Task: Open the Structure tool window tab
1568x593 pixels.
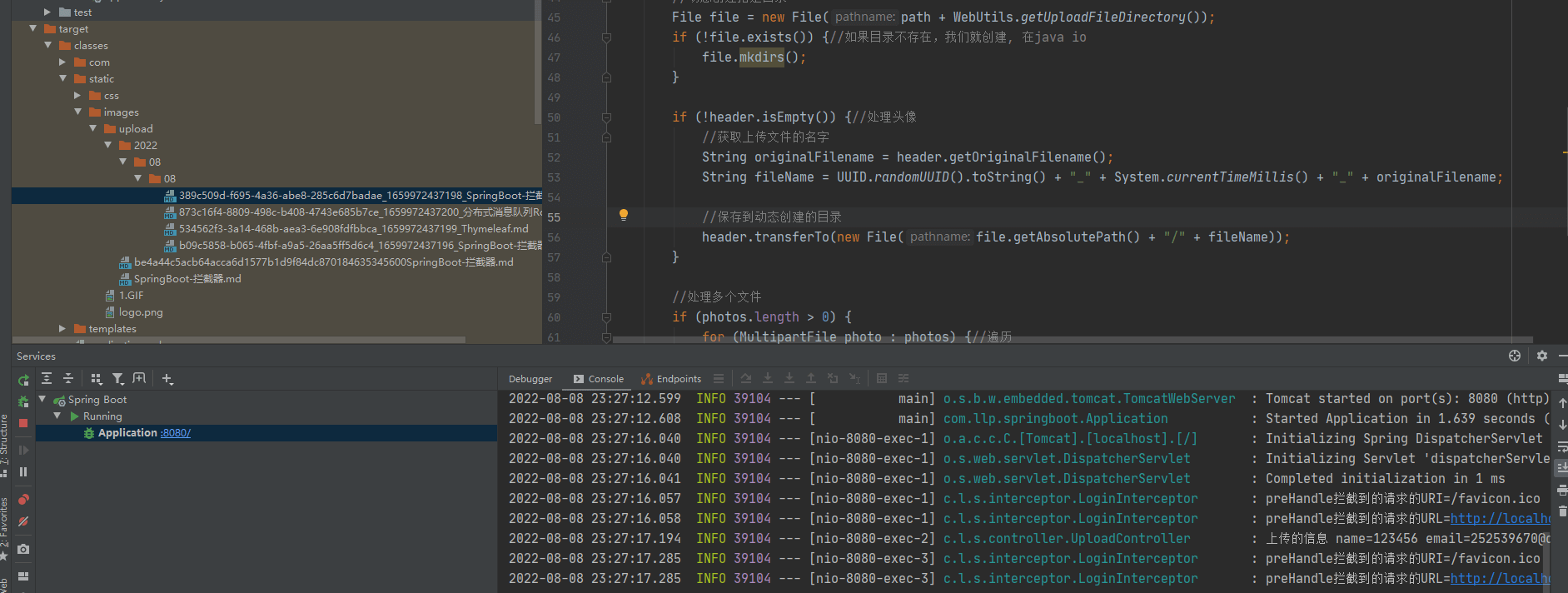Action: (x=4, y=445)
